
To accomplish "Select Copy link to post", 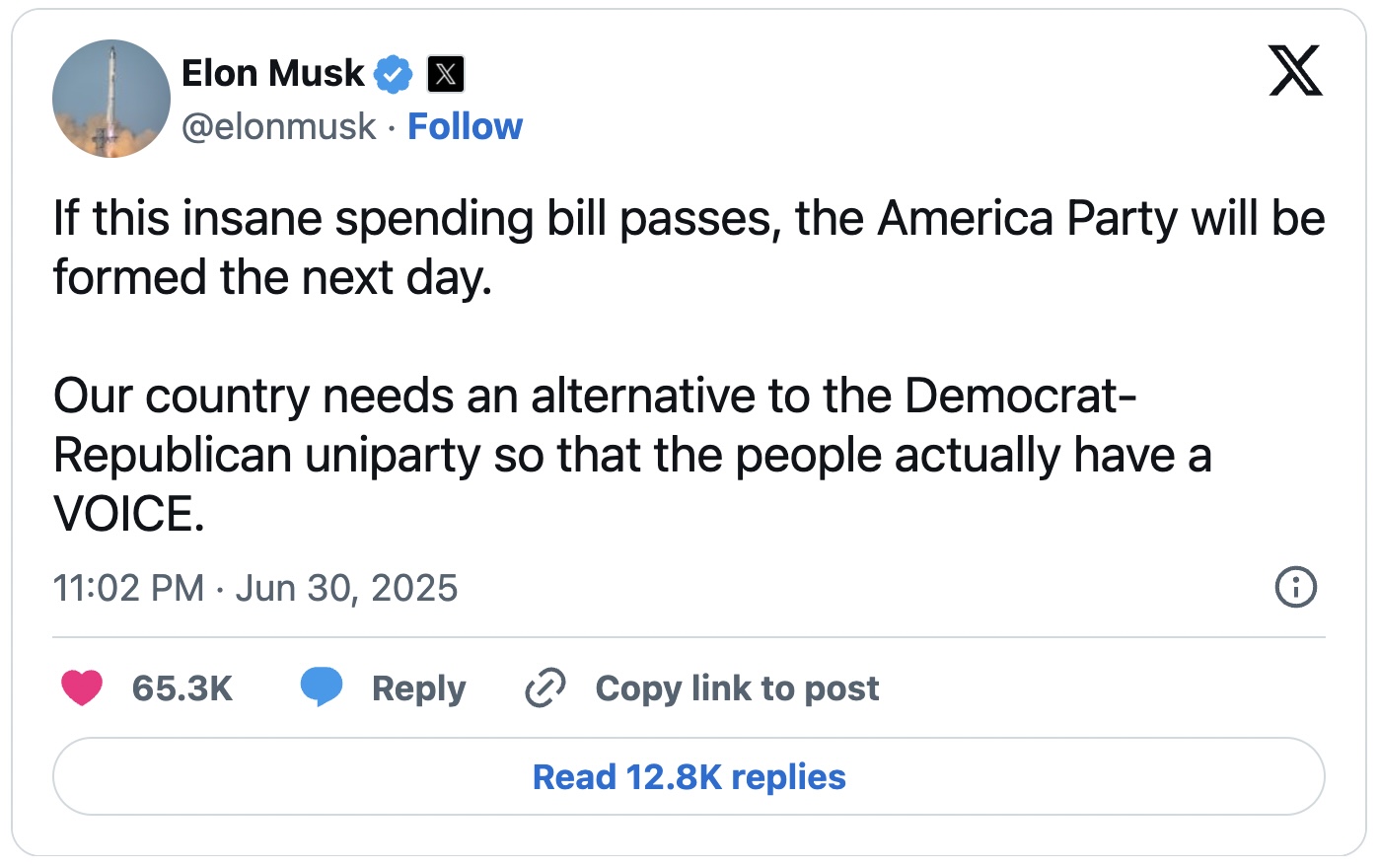I will click(737, 687).
